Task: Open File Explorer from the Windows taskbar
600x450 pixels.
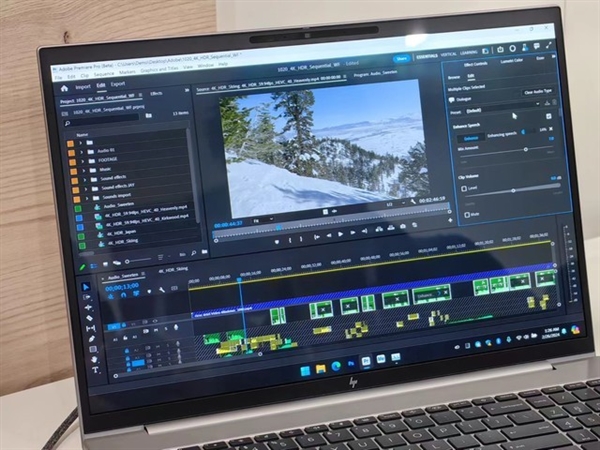Action: [321, 368]
